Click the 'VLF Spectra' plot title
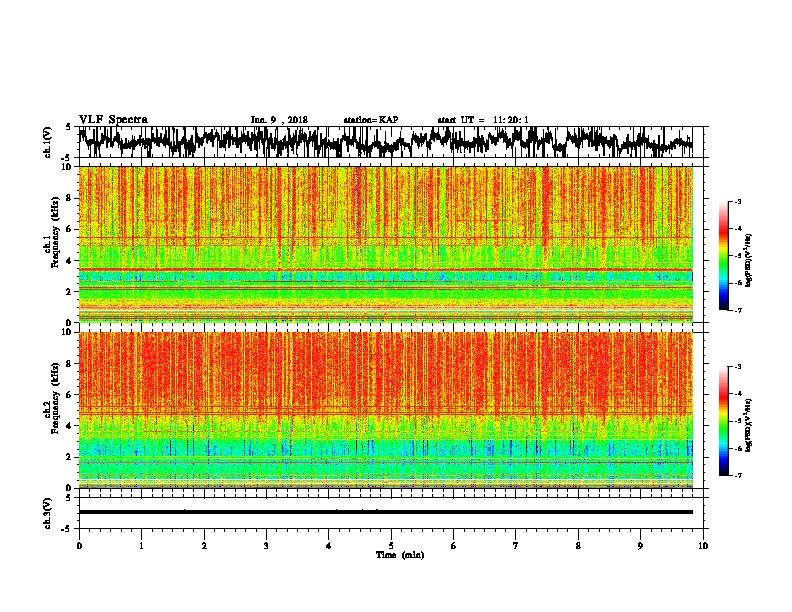 [x=113, y=120]
